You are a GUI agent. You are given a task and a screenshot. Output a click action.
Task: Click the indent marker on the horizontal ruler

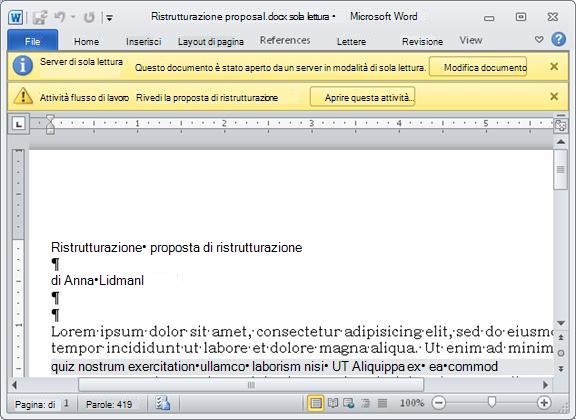click(x=50, y=124)
